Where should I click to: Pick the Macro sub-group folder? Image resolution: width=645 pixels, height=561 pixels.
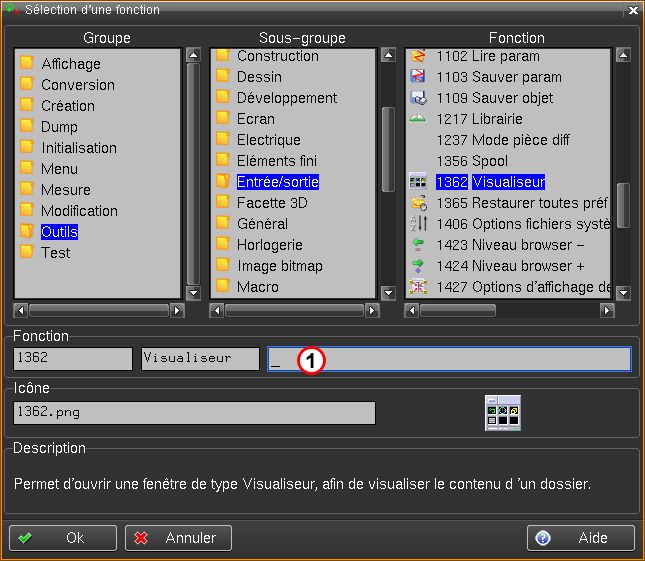258,287
